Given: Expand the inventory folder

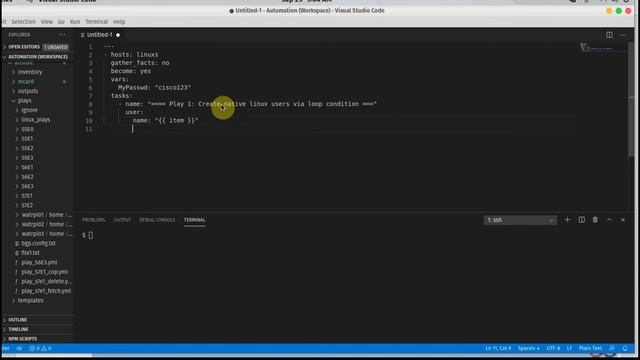Looking at the screenshot, I should pos(29,72).
